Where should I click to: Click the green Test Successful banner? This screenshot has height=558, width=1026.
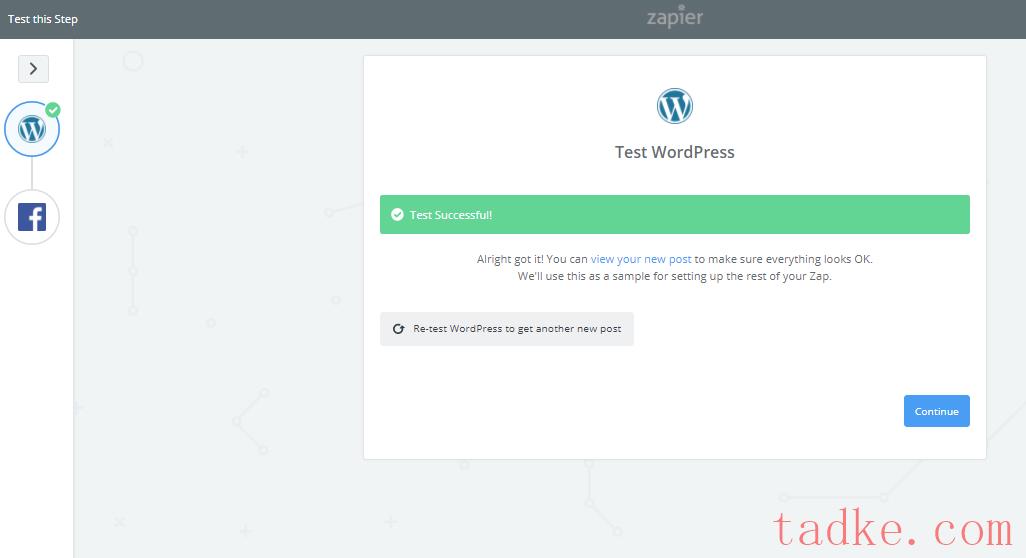coord(675,215)
